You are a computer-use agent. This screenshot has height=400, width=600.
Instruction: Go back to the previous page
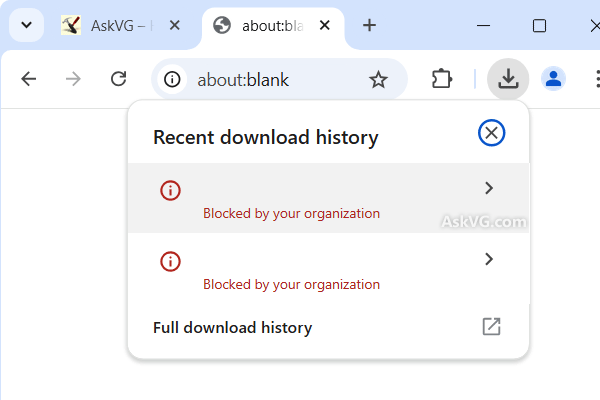[x=29, y=79]
